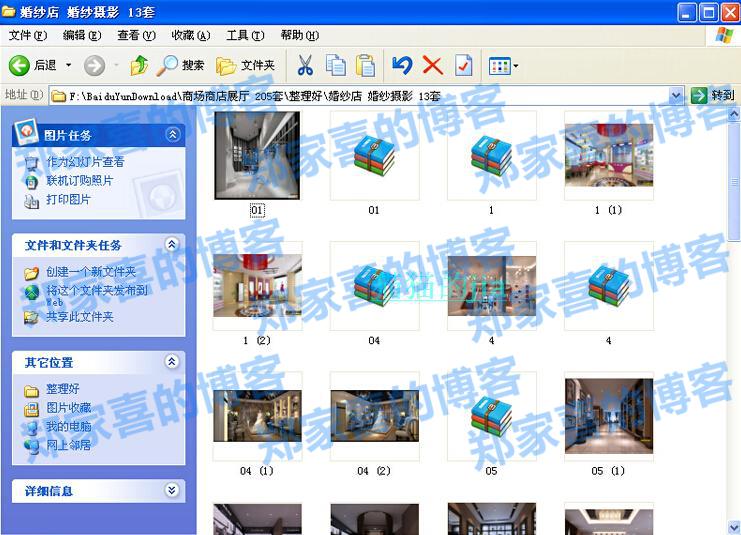
Task: Collapse the 其它位置 panel
Action: [x=172, y=362]
